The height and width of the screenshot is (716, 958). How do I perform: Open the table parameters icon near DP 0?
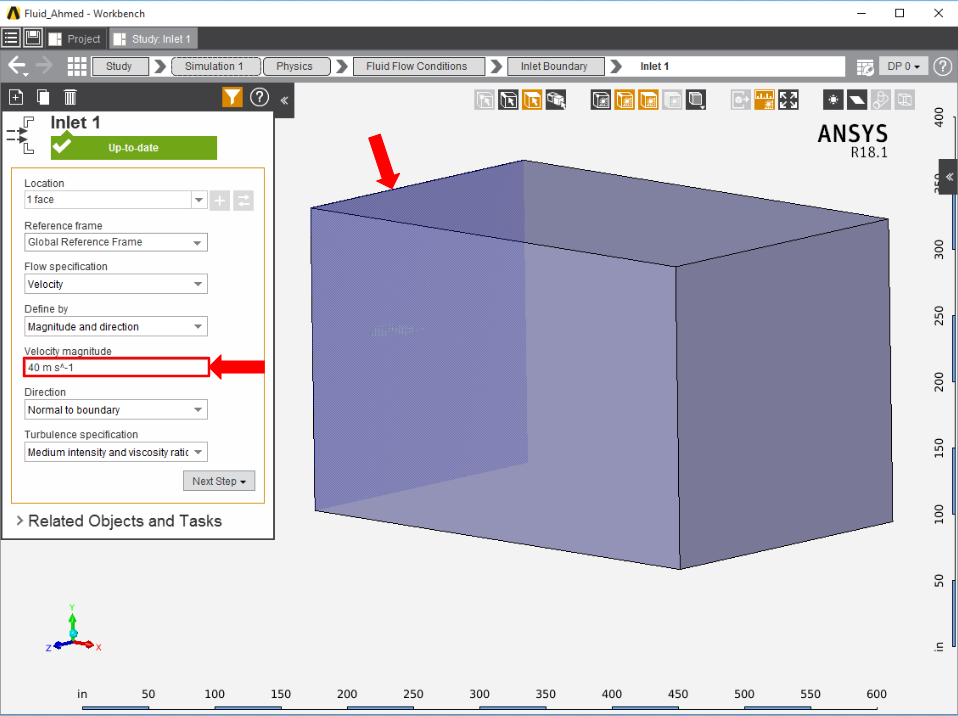point(865,67)
